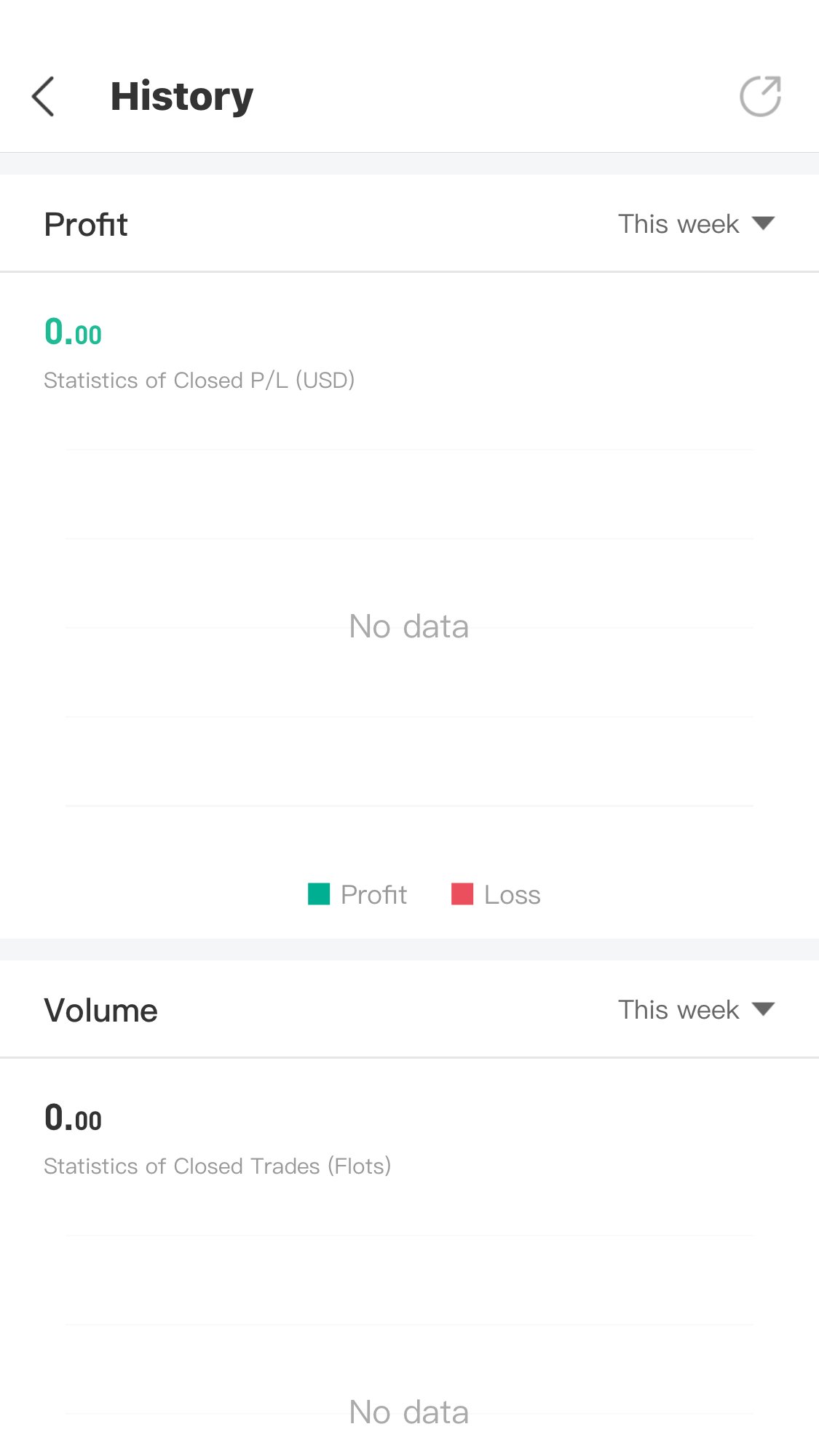Tap the History page title
This screenshot has height=1456, width=819.
coord(182,96)
